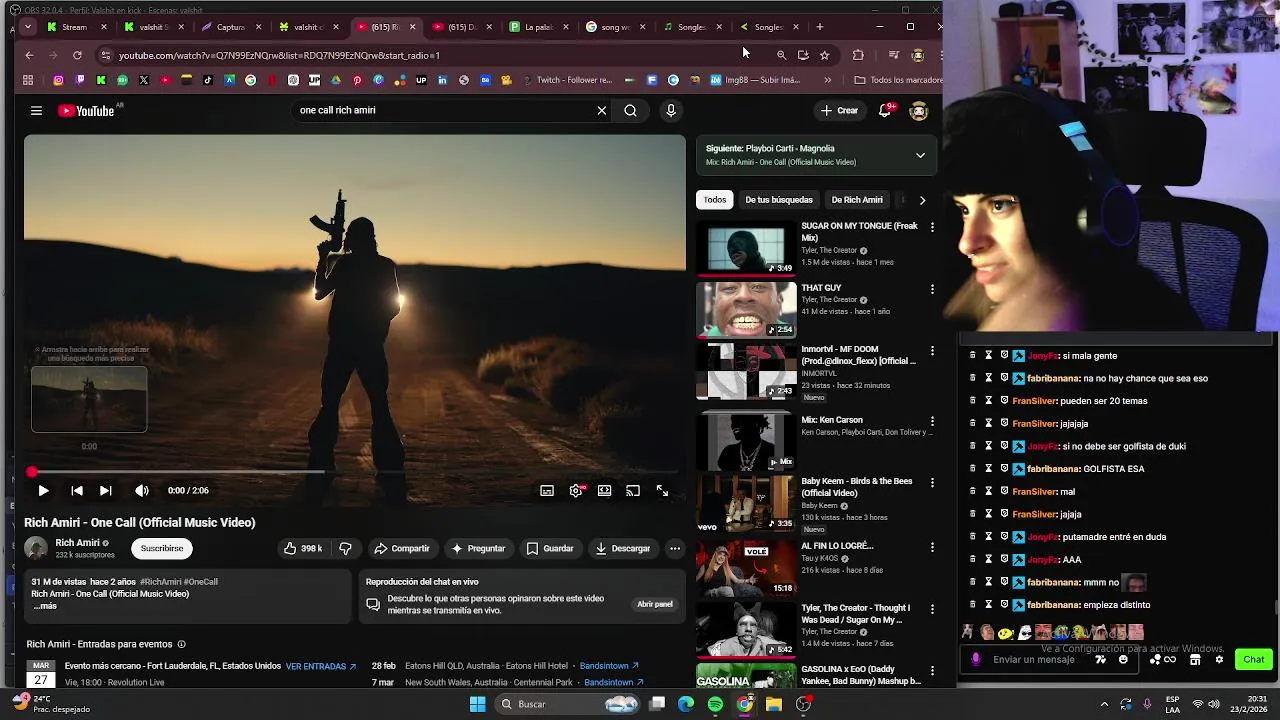This screenshot has width=1280, height=720.
Task: Expand the 'Siguiente: Playboi Carti - Magnolia' mix panel
Action: [920, 155]
